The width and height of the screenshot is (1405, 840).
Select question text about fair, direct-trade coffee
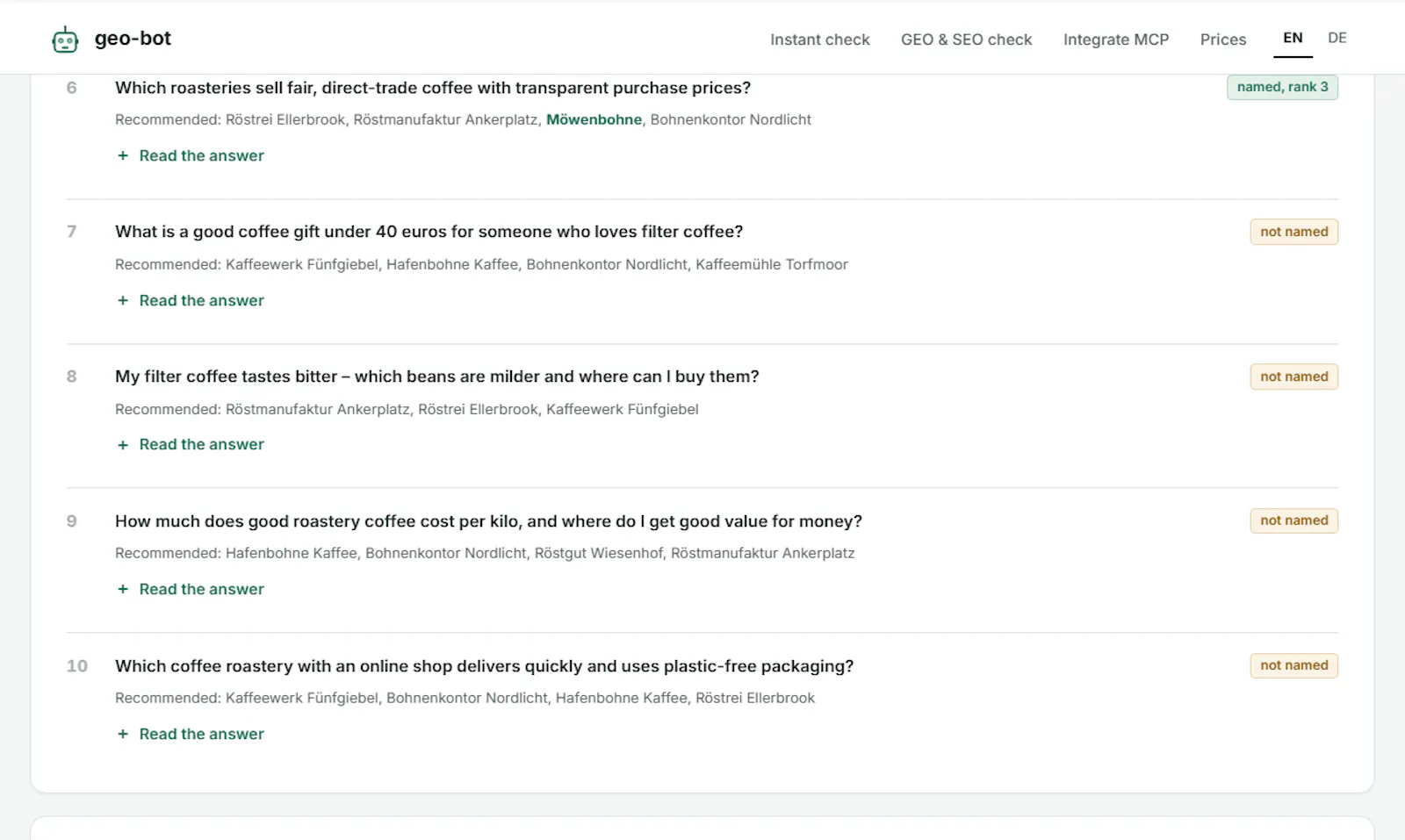point(433,88)
